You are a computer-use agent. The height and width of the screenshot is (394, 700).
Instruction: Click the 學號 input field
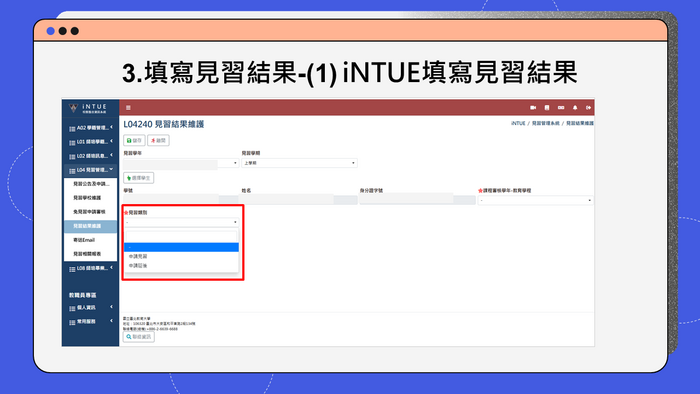point(181,200)
